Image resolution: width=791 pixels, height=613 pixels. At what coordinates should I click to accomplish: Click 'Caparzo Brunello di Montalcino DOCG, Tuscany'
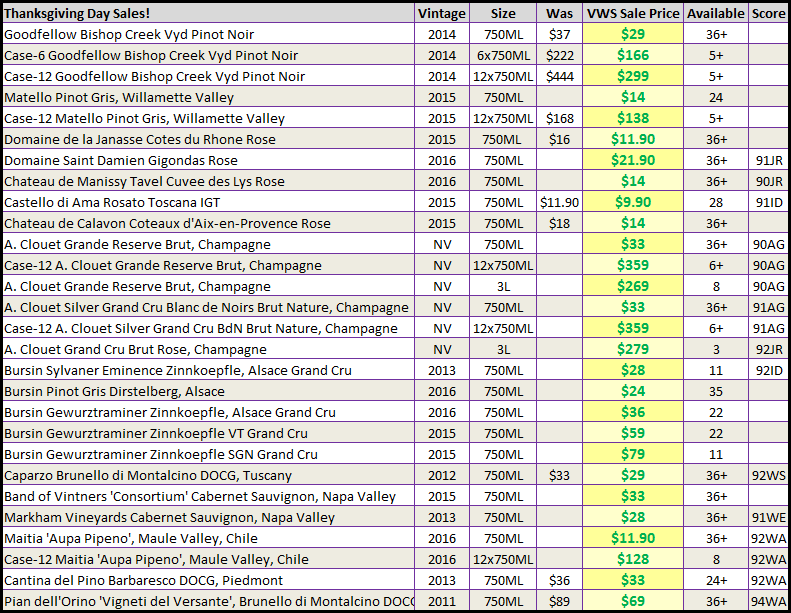[148, 476]
